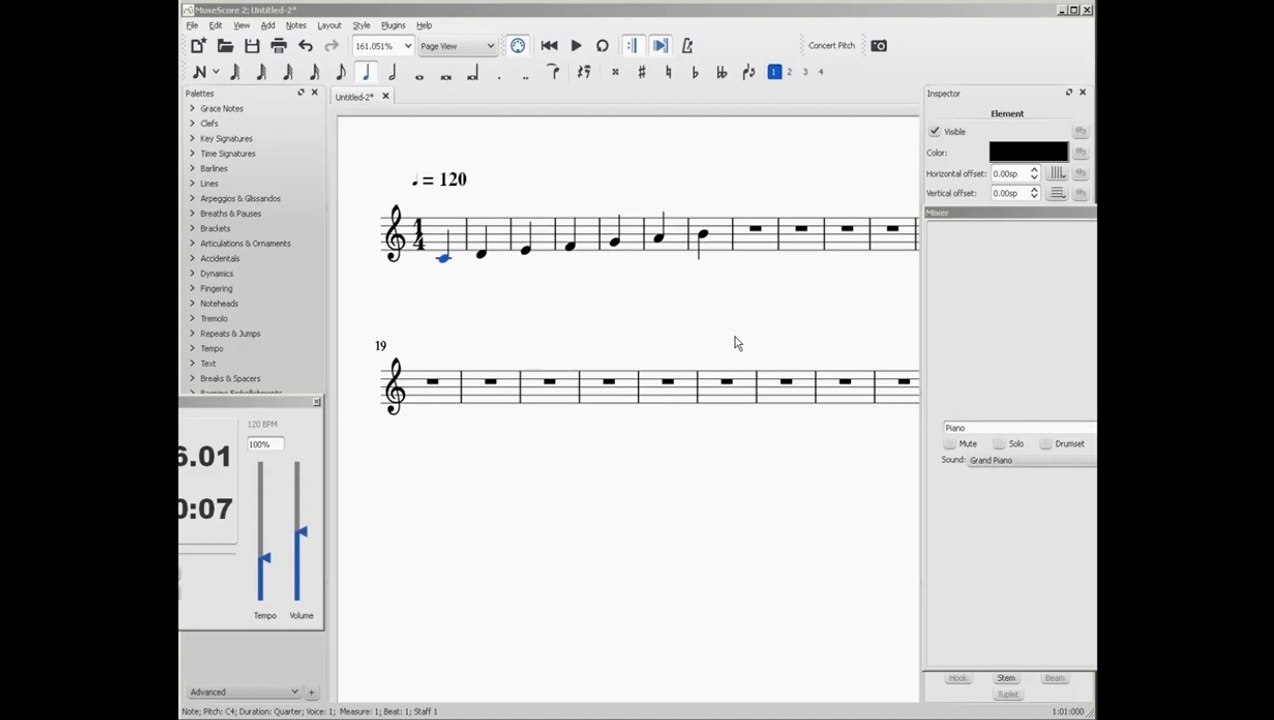Undo the last action
Image resolution: width=1274 pixels, height=720 pixels.
pos(305,46)
